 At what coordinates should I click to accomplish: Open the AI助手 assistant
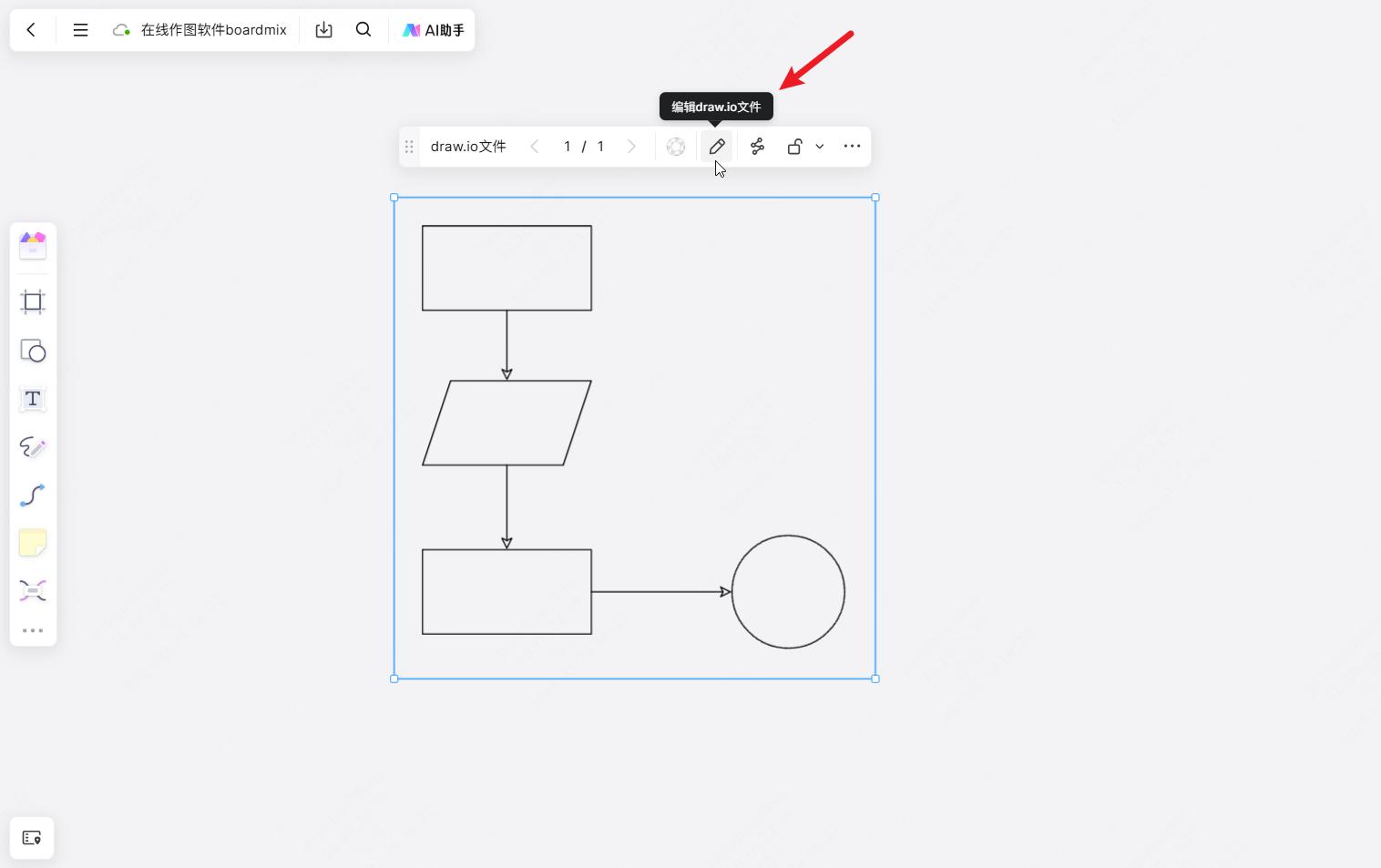coord(434,30)
